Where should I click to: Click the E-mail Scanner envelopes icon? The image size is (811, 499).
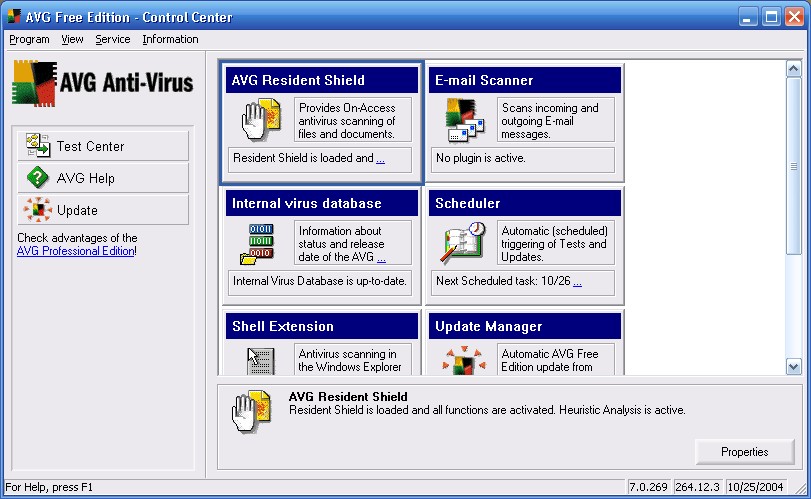tap(464, 120)
